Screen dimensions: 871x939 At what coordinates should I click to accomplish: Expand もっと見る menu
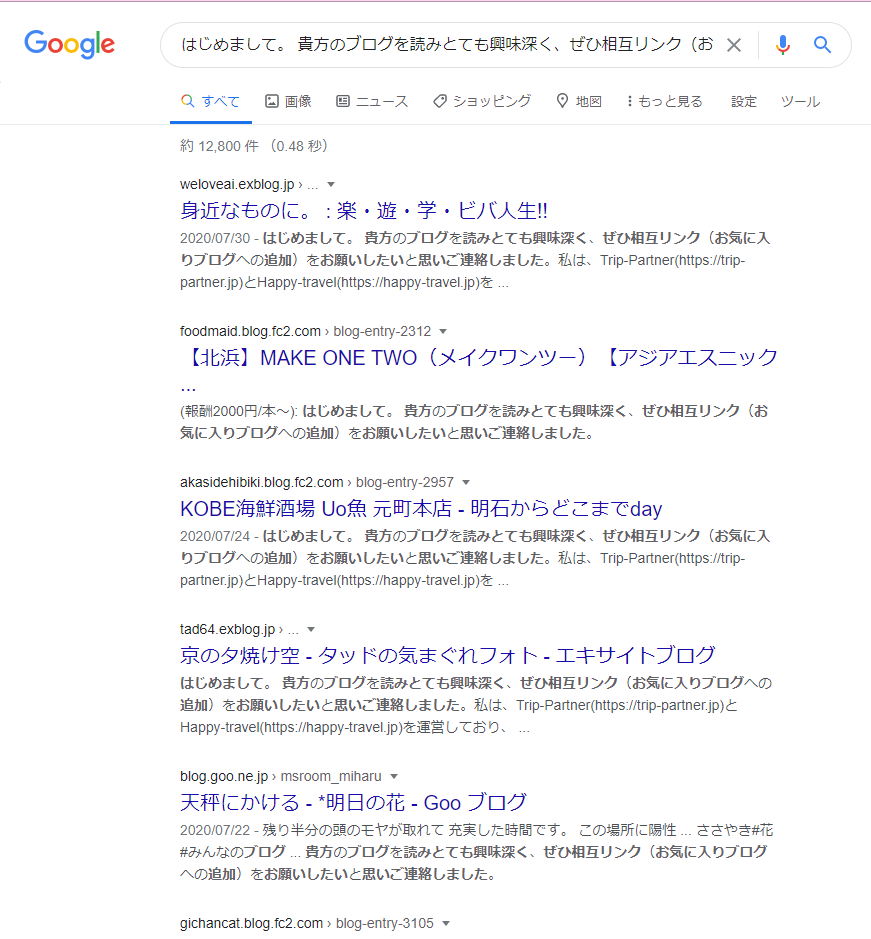[x=664, y=101]
